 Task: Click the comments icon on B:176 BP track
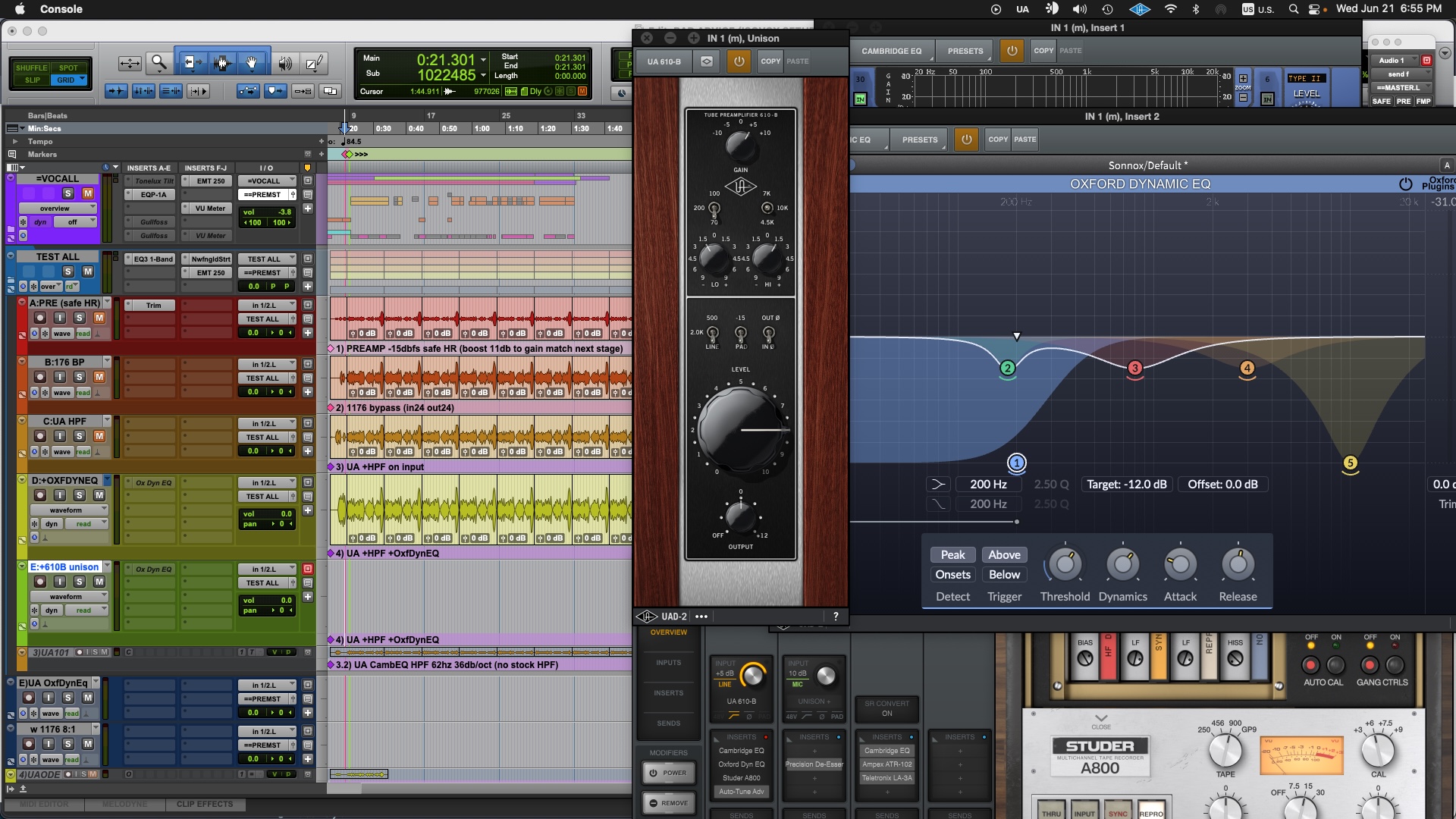click(x=308, y=378)
